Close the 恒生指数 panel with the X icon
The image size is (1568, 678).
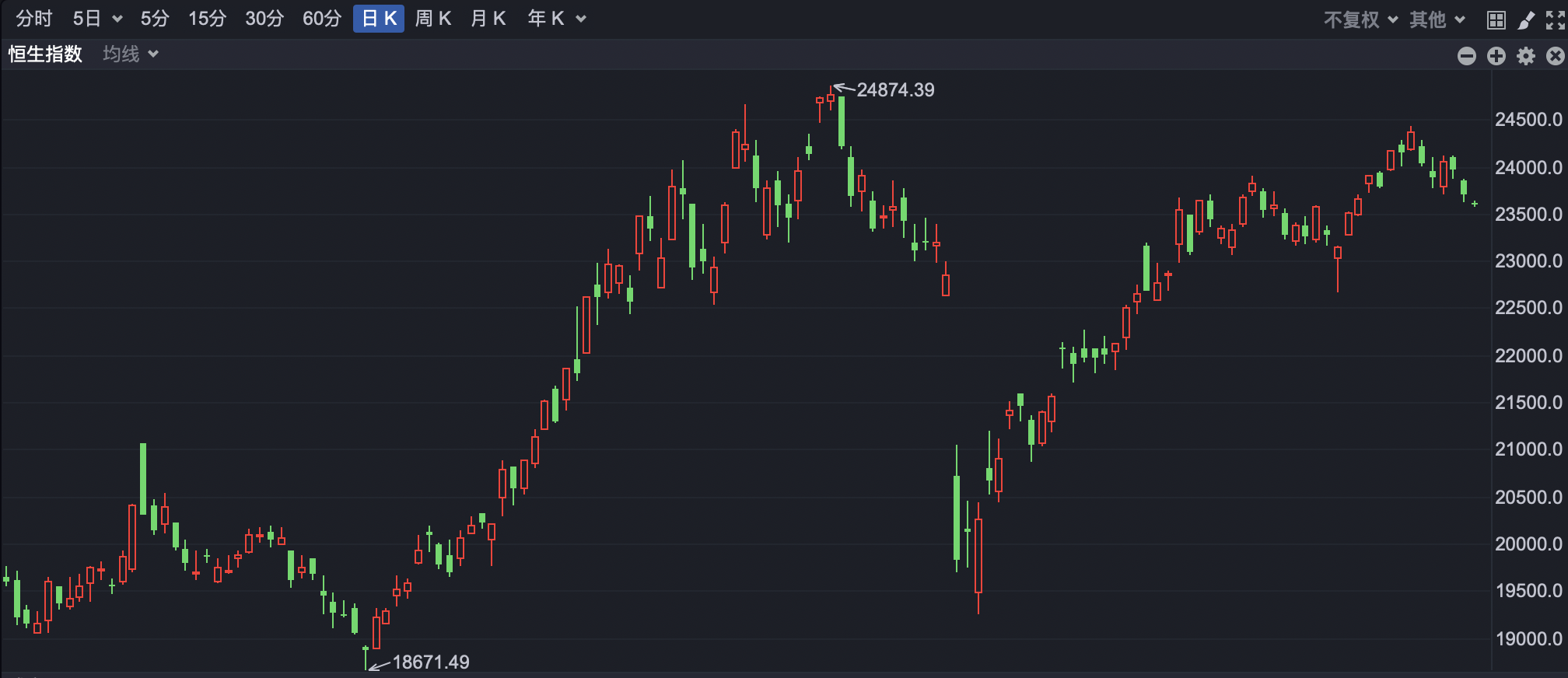1556,56
